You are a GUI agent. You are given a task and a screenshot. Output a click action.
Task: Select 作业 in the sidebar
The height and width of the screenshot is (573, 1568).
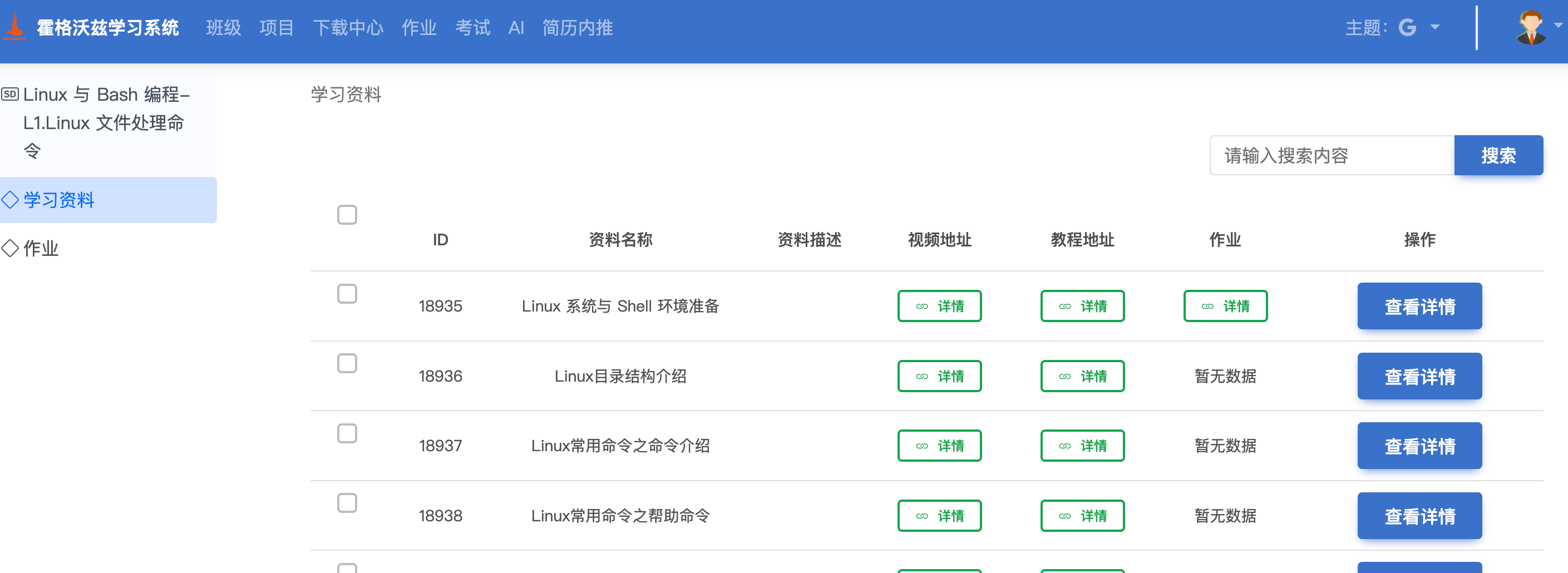[41, 248]
